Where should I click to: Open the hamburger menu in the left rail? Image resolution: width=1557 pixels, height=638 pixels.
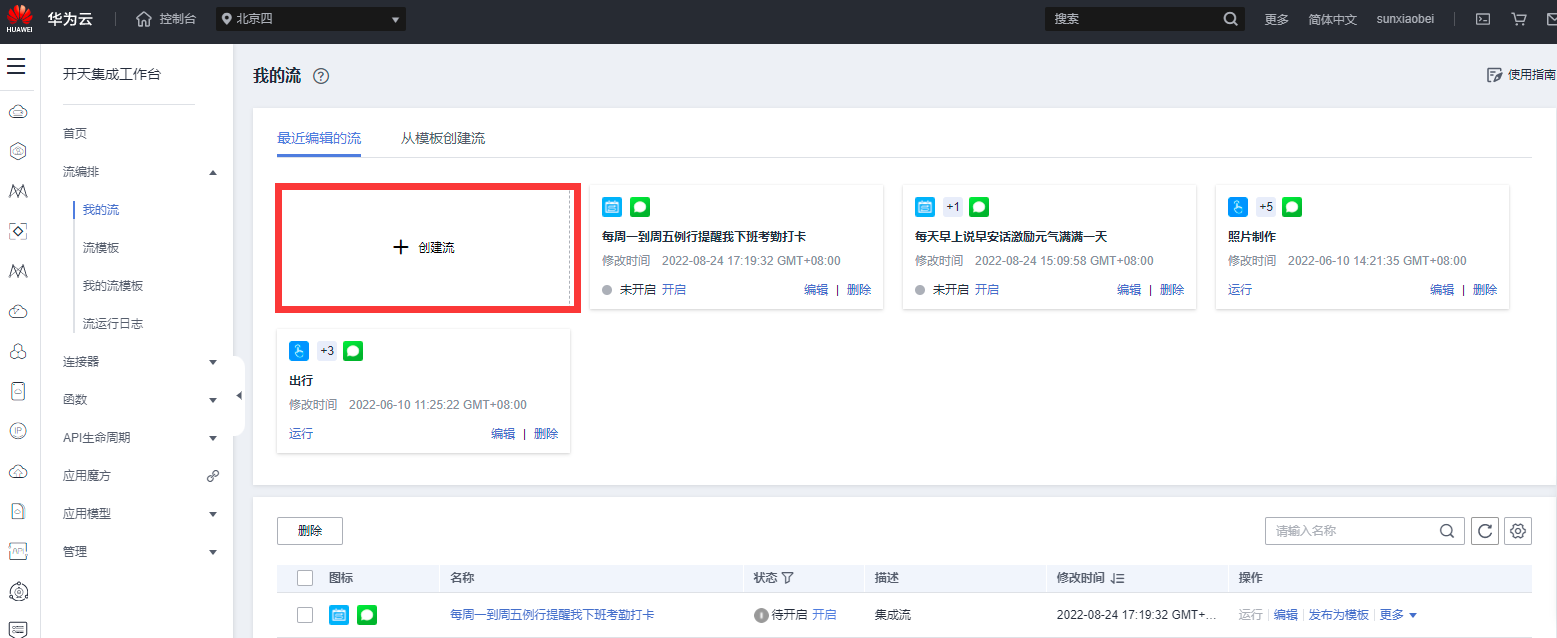pos(16,66)
